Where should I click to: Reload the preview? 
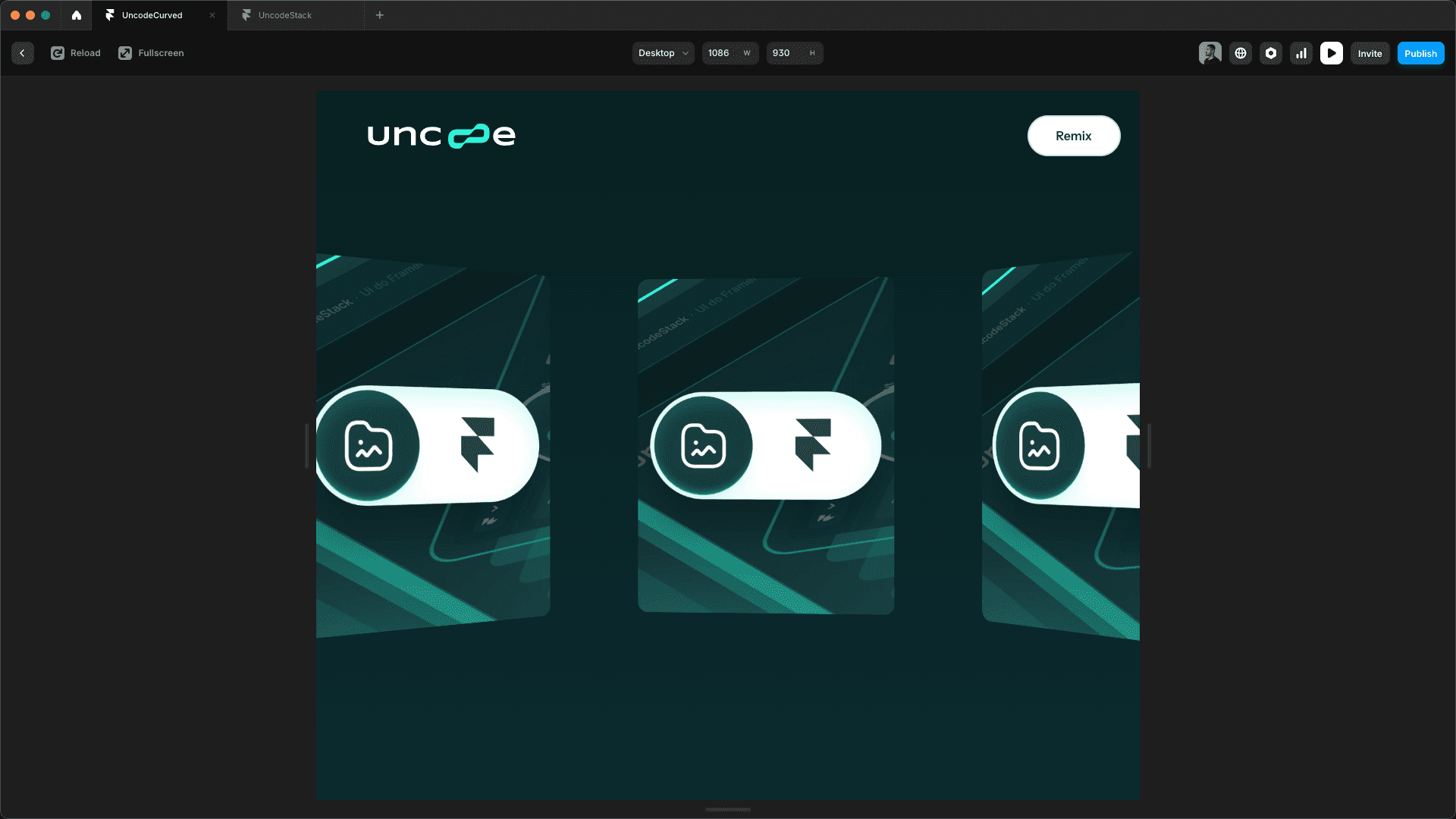pos(76,53)
